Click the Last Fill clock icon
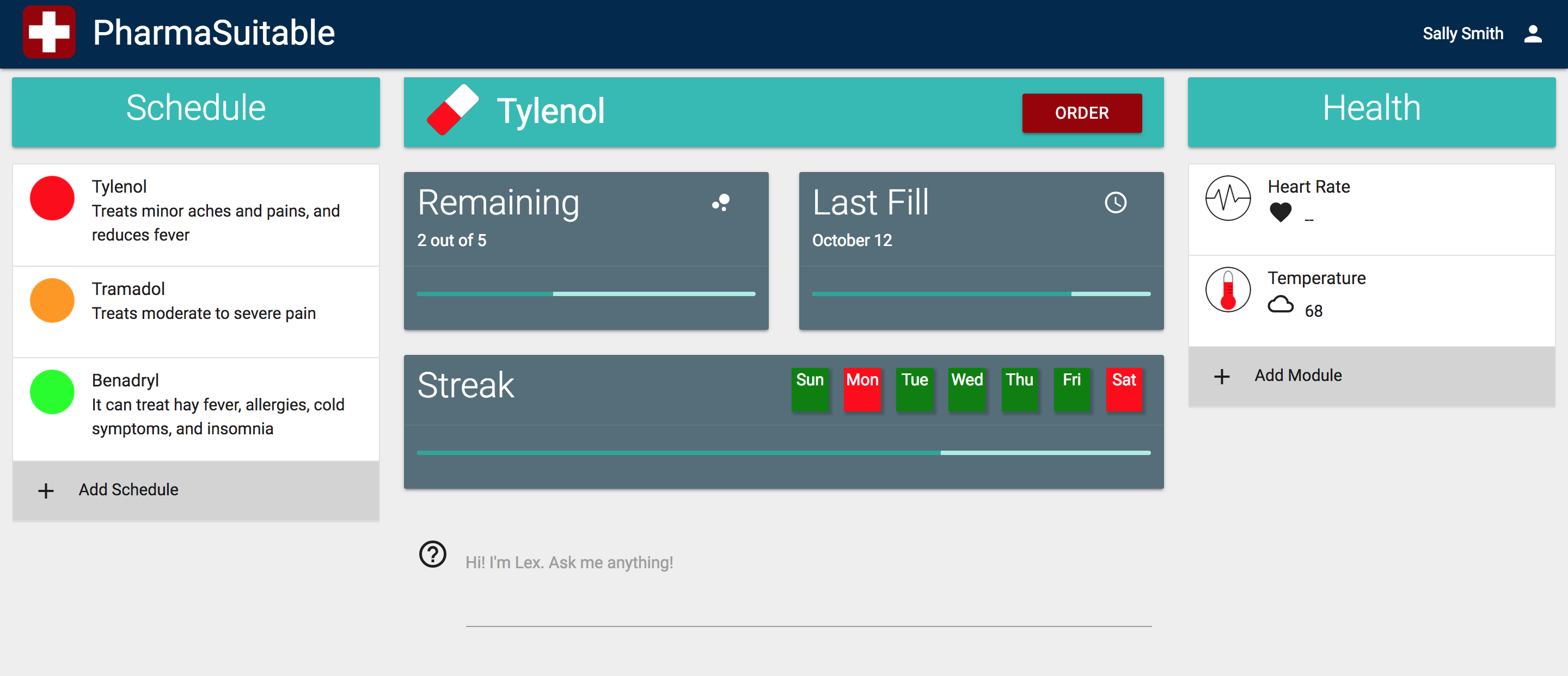 [x=1115, y=202]
